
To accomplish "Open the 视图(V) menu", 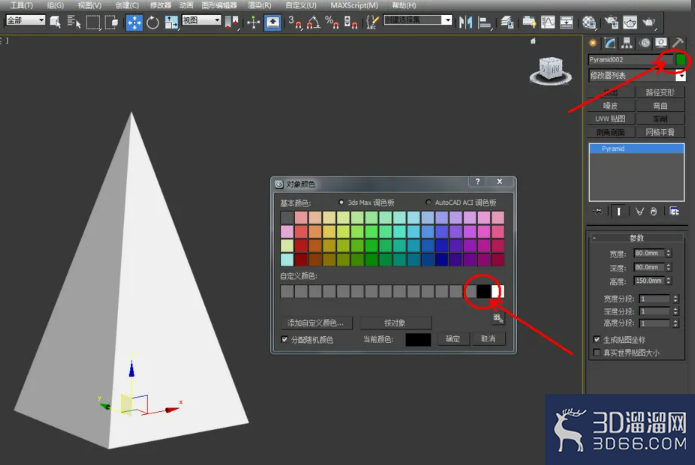I will pyautogui.click(x=90, y=5).
